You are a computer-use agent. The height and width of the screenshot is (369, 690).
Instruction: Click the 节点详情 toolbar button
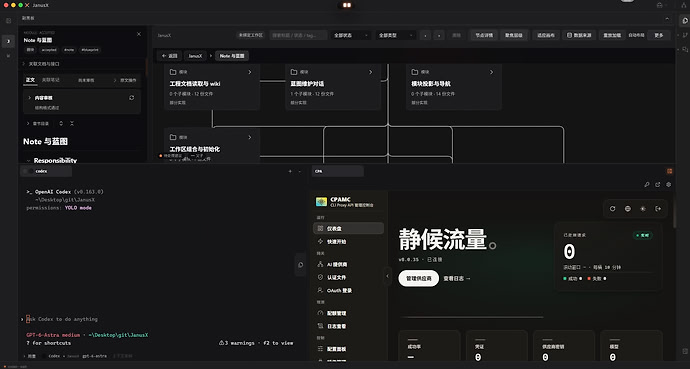(484, 35)
